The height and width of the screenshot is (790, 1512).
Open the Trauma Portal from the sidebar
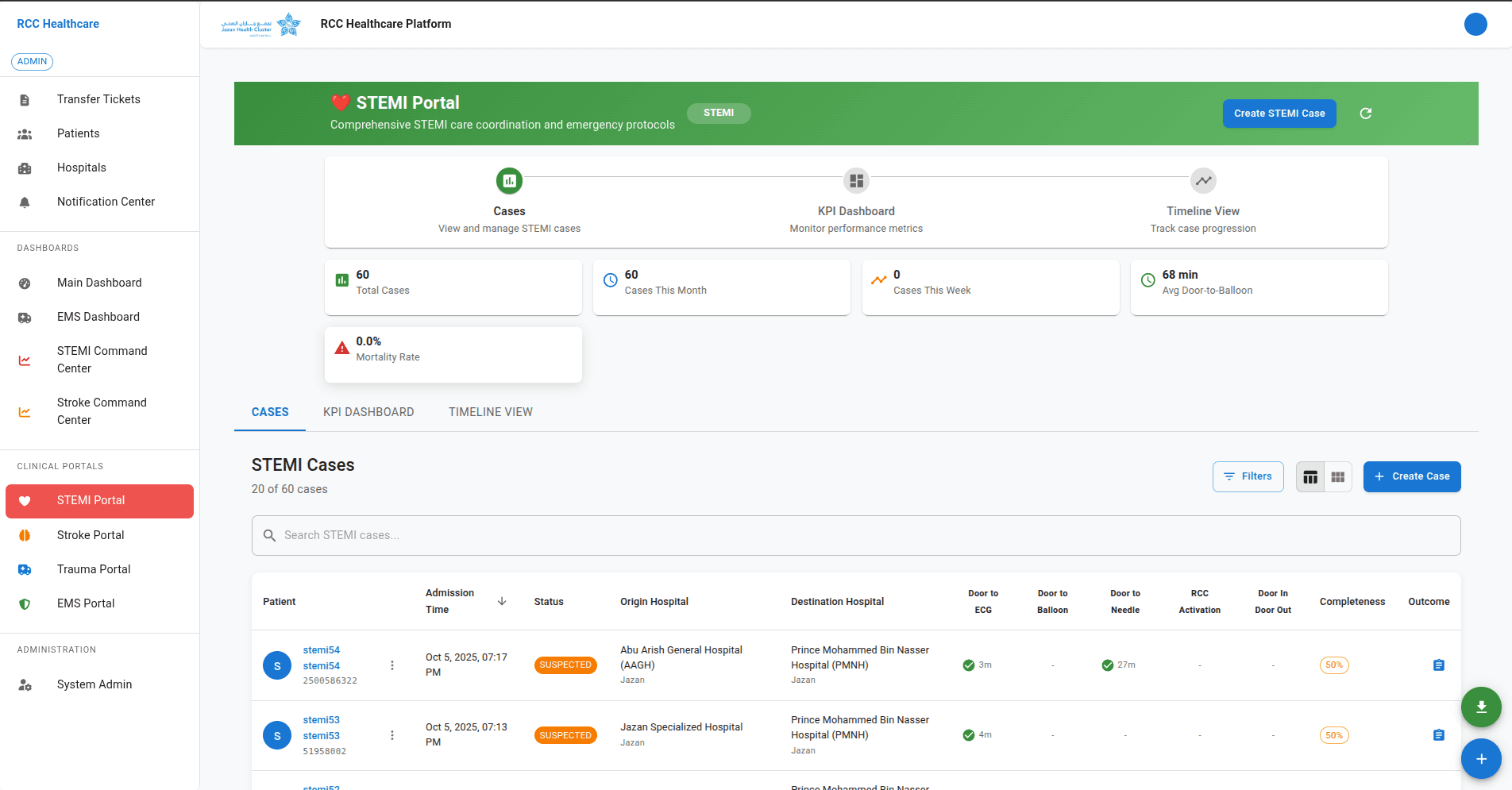tap(93, 568)
